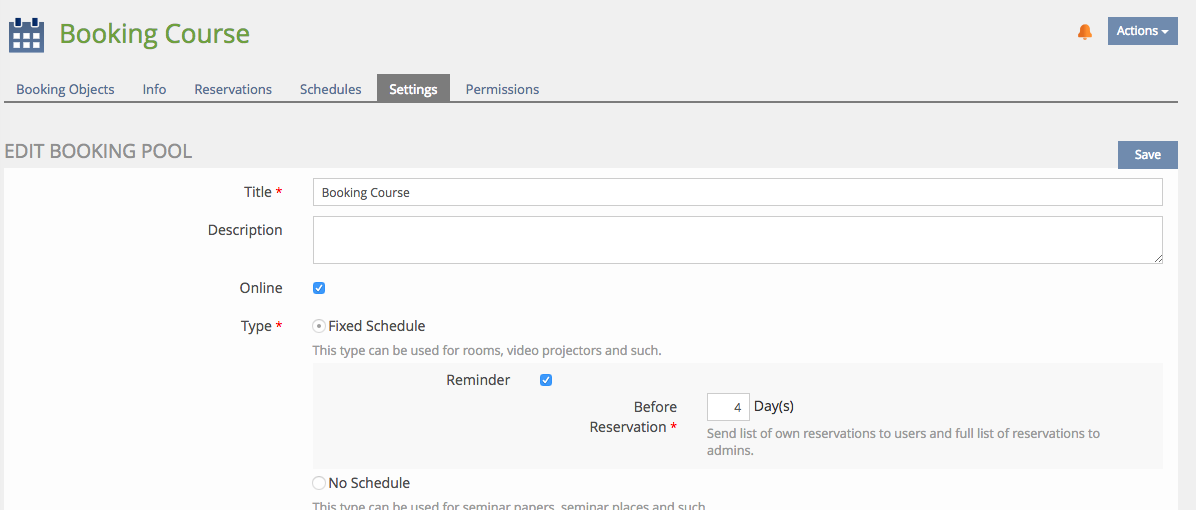Viewport: 1196px width, 510px height.
Task: Click the Edit Booking Pool heading
Action: 98,152
